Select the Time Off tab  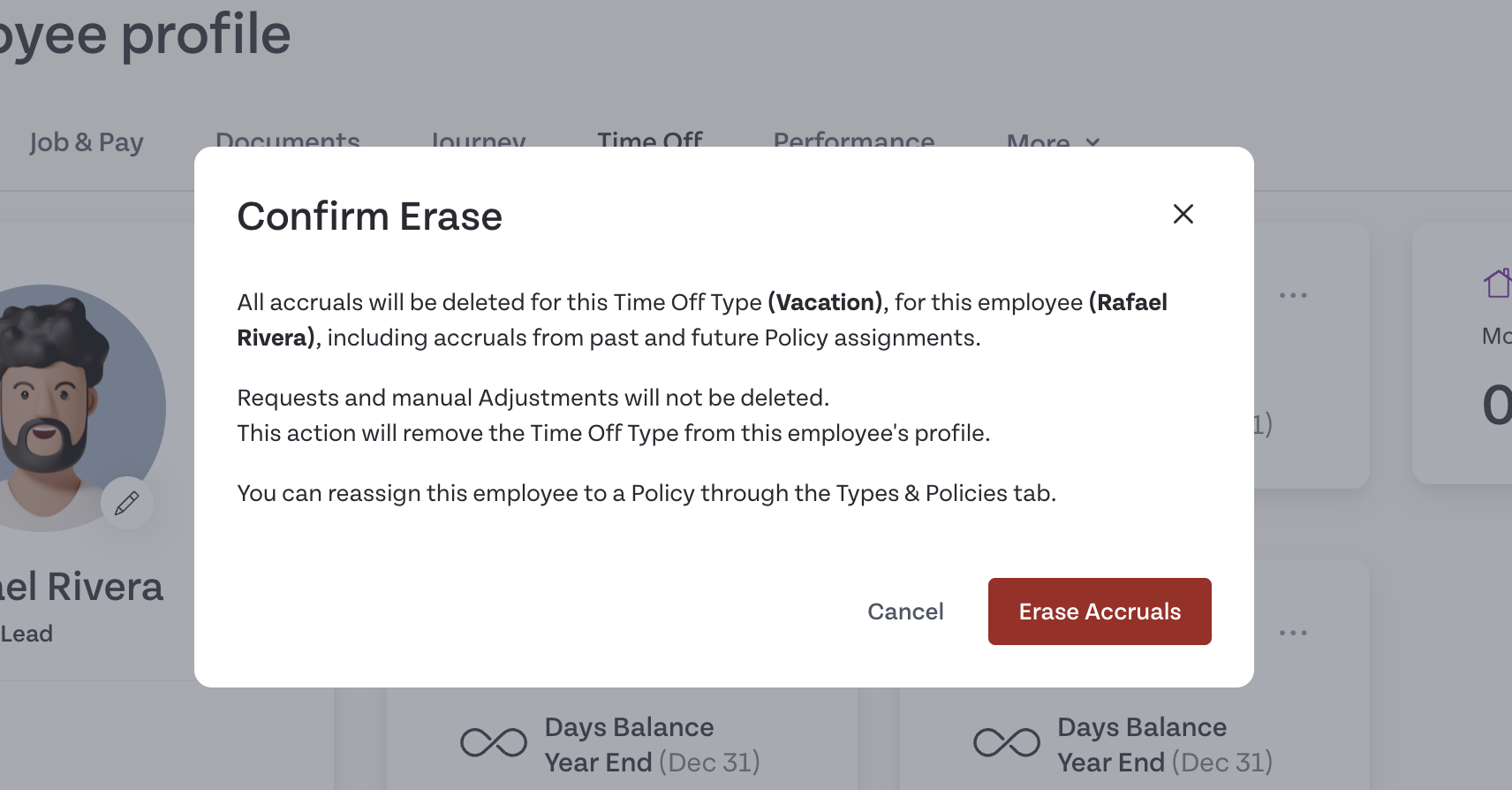650,141
